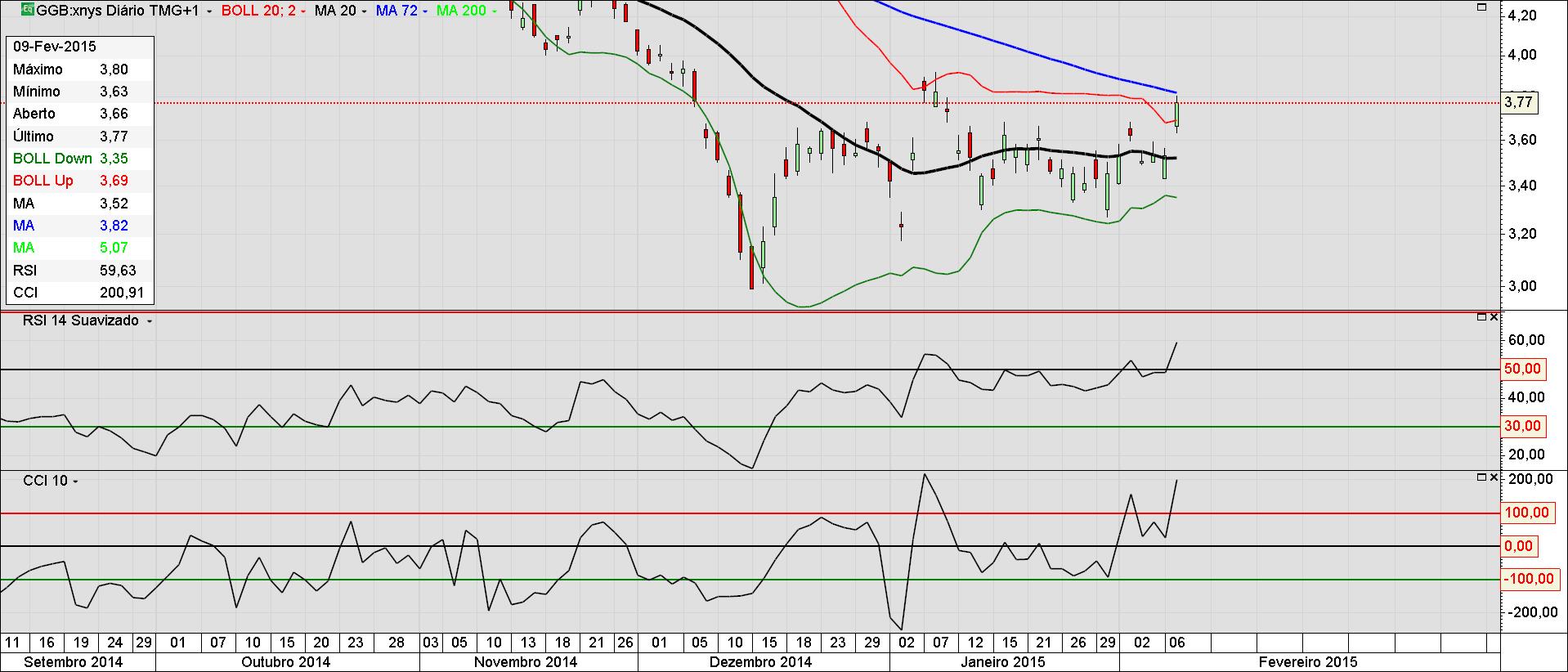
Task: Click the 4,20 price axis label
Action: coord(1521,16)
